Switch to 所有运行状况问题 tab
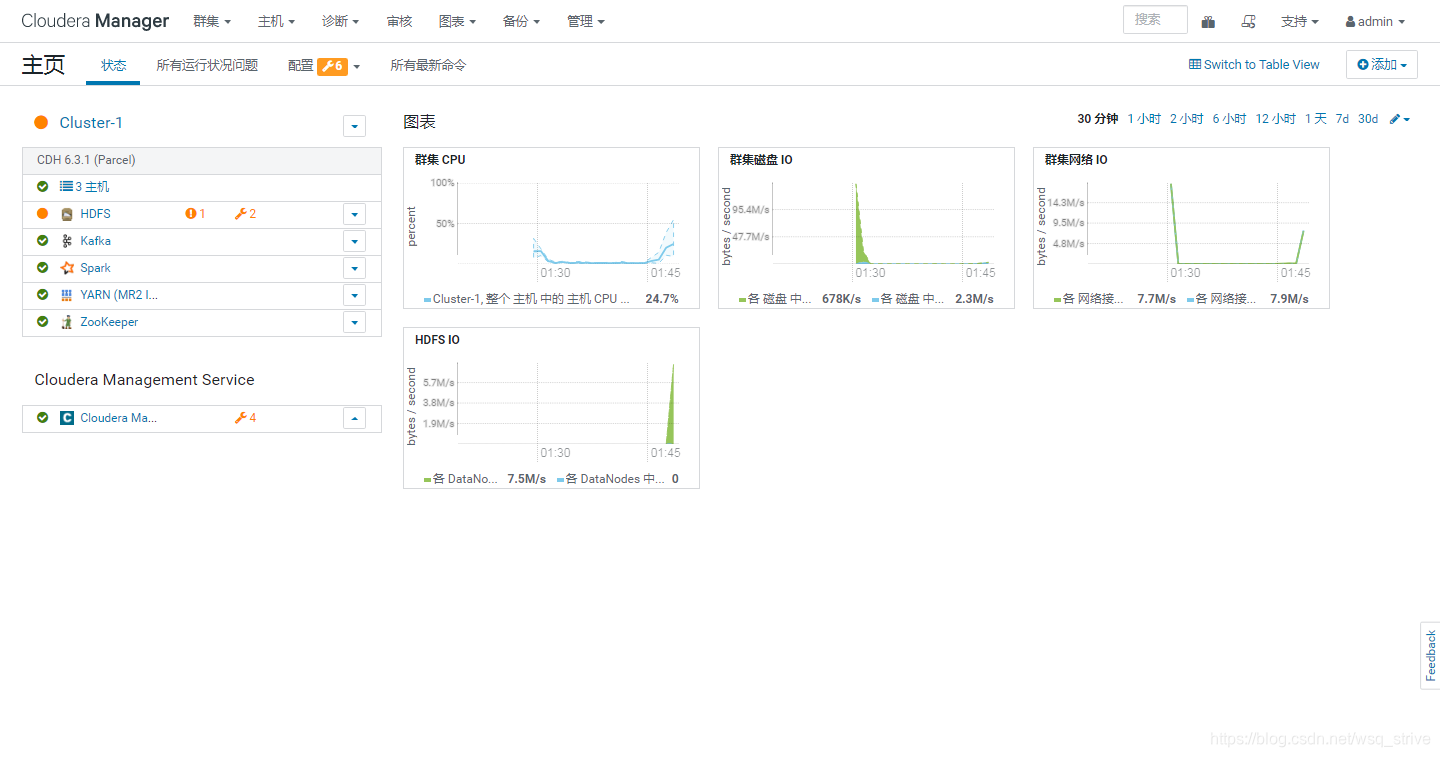The height and width of the screenshot is (757, 1440). coord(207,65)
